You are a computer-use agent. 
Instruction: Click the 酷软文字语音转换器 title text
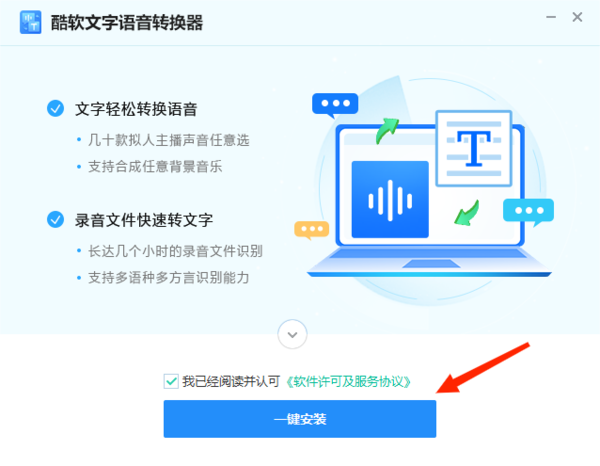(x=127, y=23)
